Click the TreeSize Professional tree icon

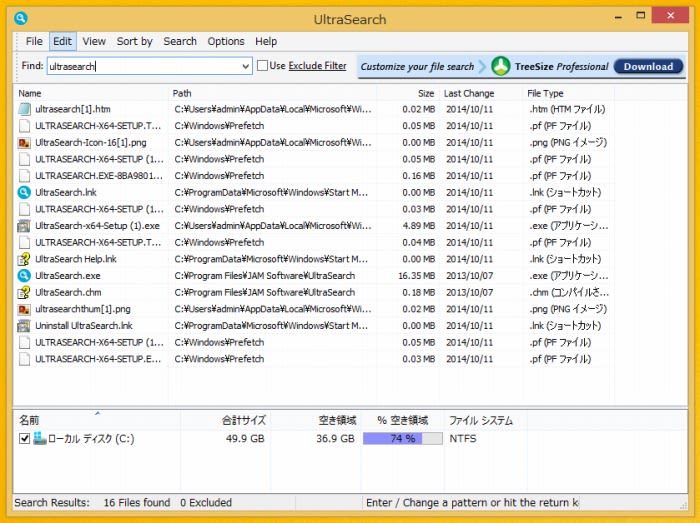pyautogui.click(x=500, y=66)
